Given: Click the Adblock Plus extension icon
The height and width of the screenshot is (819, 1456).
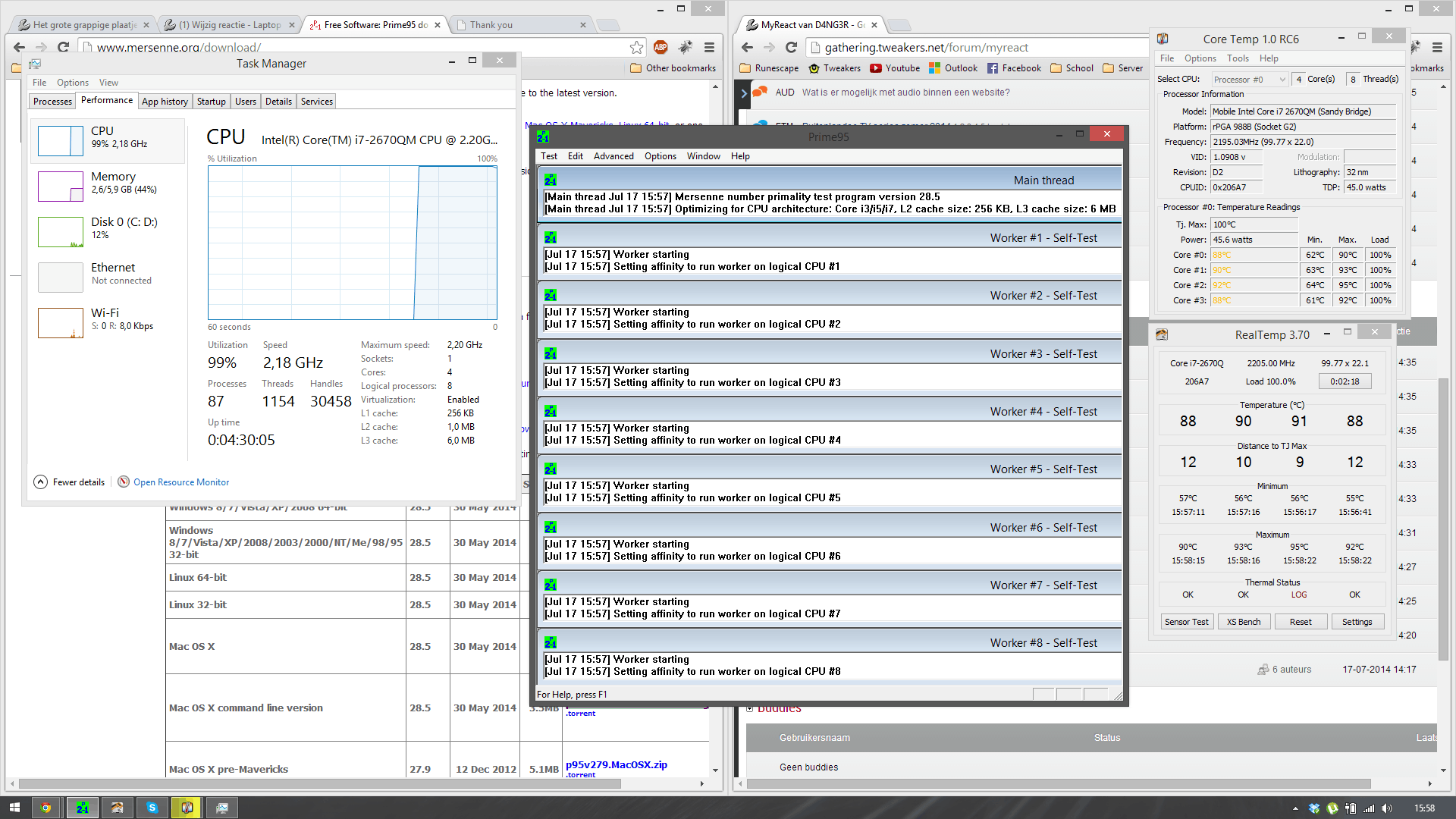Looking at the screenshot, I should (661, 47).
